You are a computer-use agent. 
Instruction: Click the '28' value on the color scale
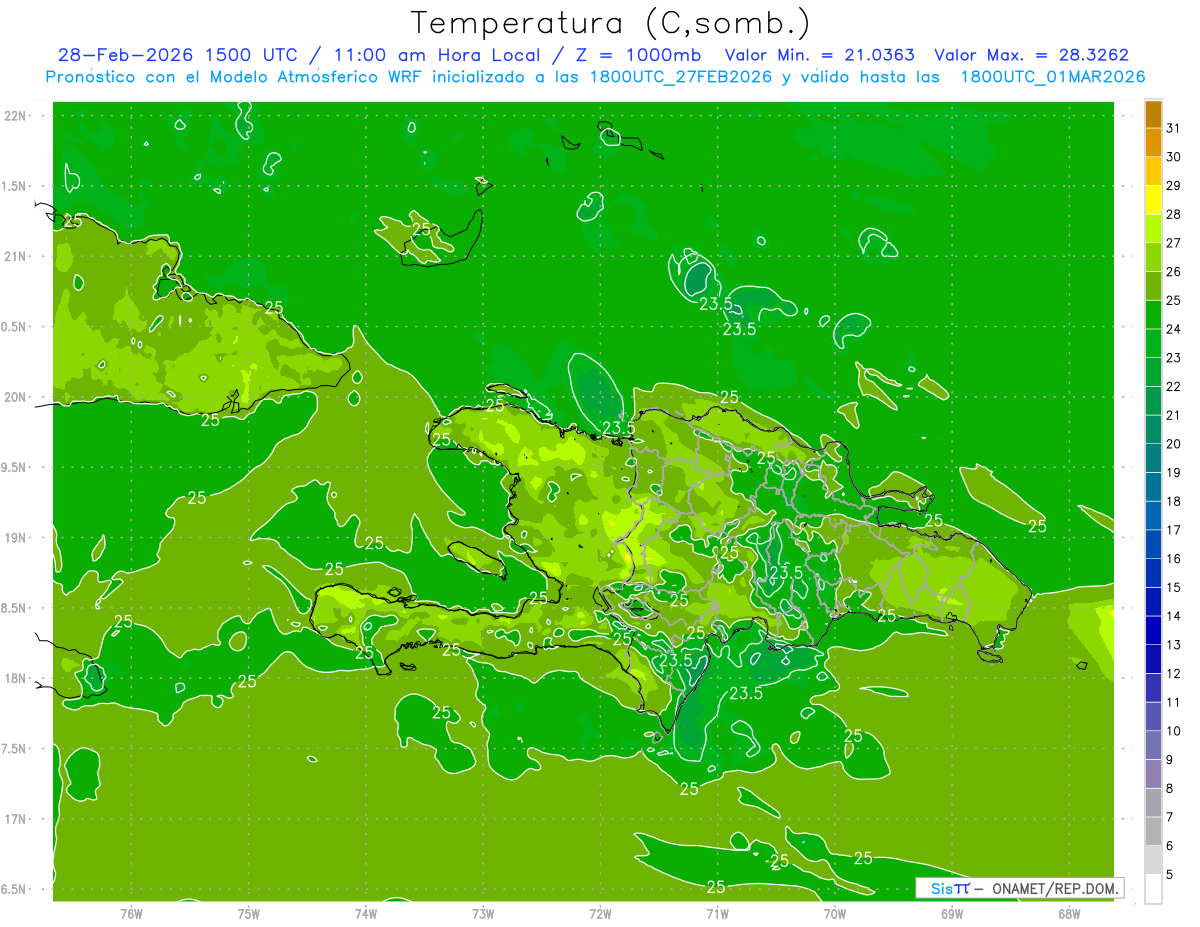(1174, 214)
